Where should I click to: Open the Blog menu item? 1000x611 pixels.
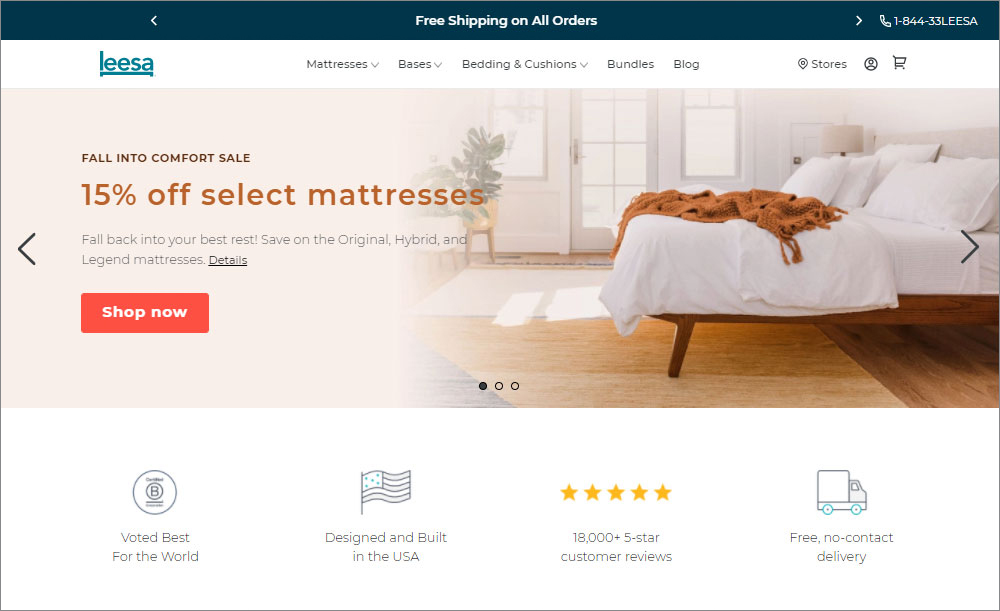686,64
